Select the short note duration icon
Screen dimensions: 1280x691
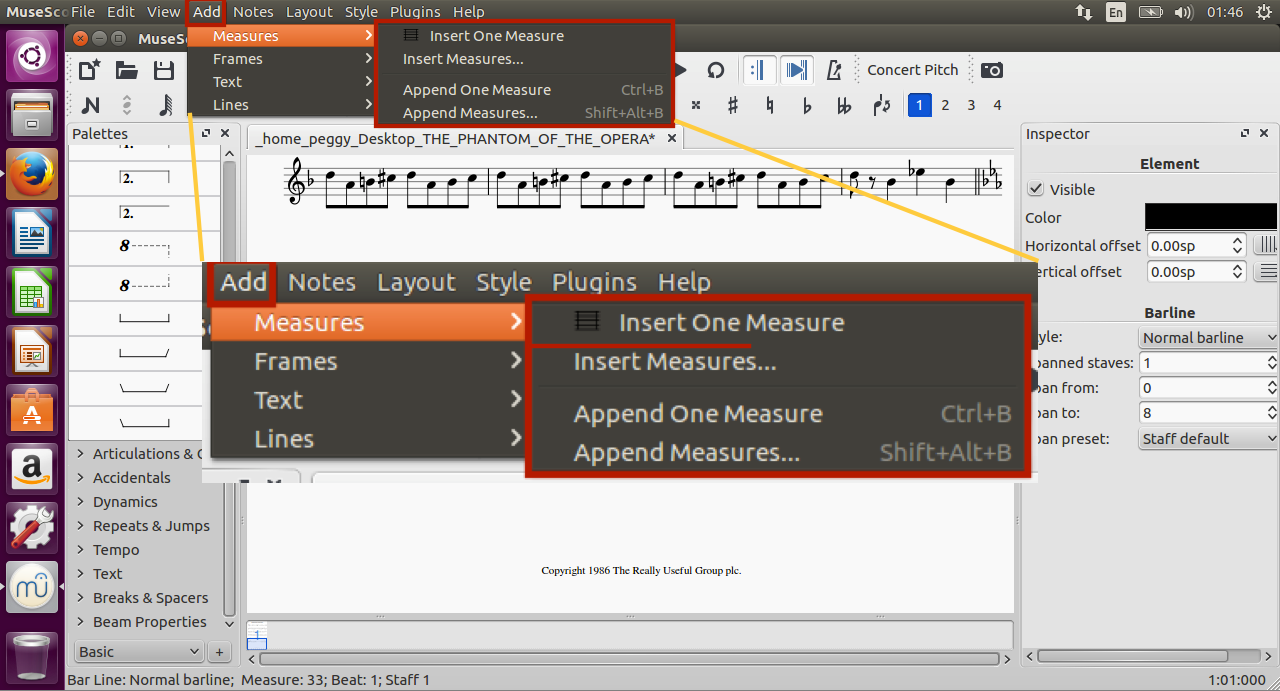pos(165,105)
